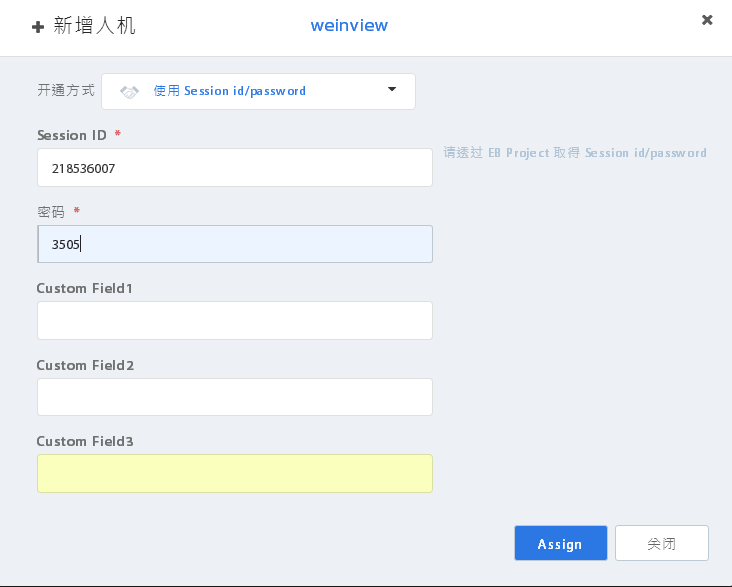732x587 pixels.
Task: Click the 关闭 button
Action: (x=662, y=543)
